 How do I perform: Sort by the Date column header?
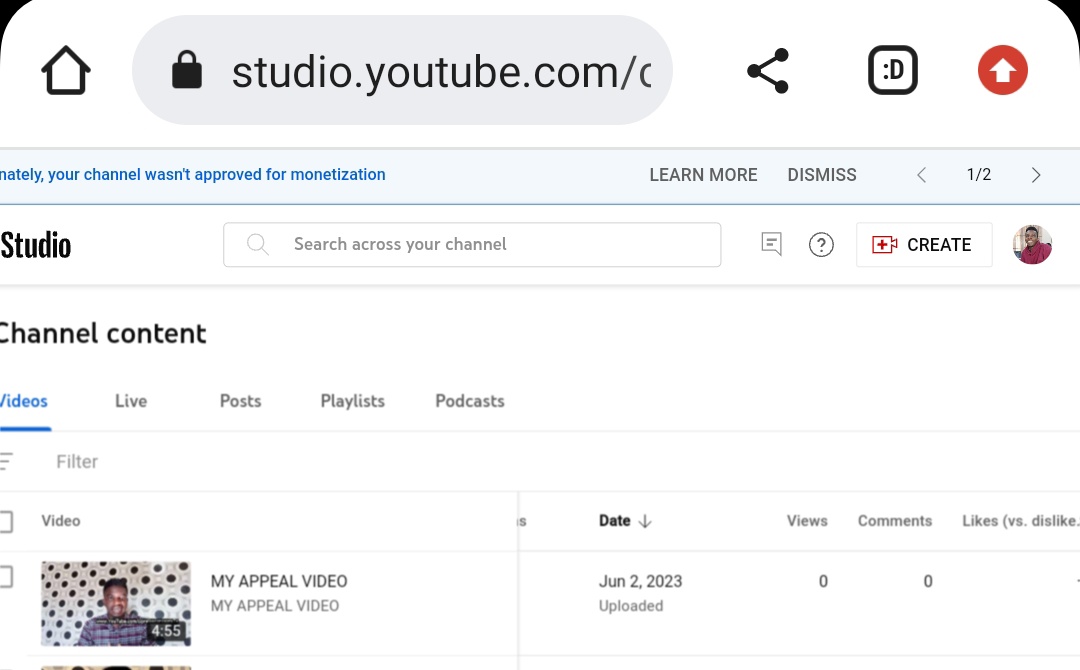point(614,521)
